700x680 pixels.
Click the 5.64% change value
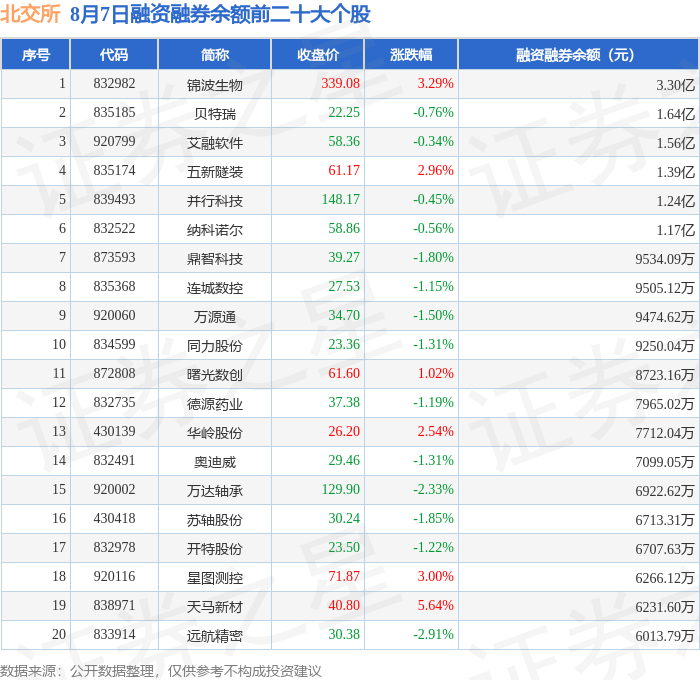[x=435, y=606]
